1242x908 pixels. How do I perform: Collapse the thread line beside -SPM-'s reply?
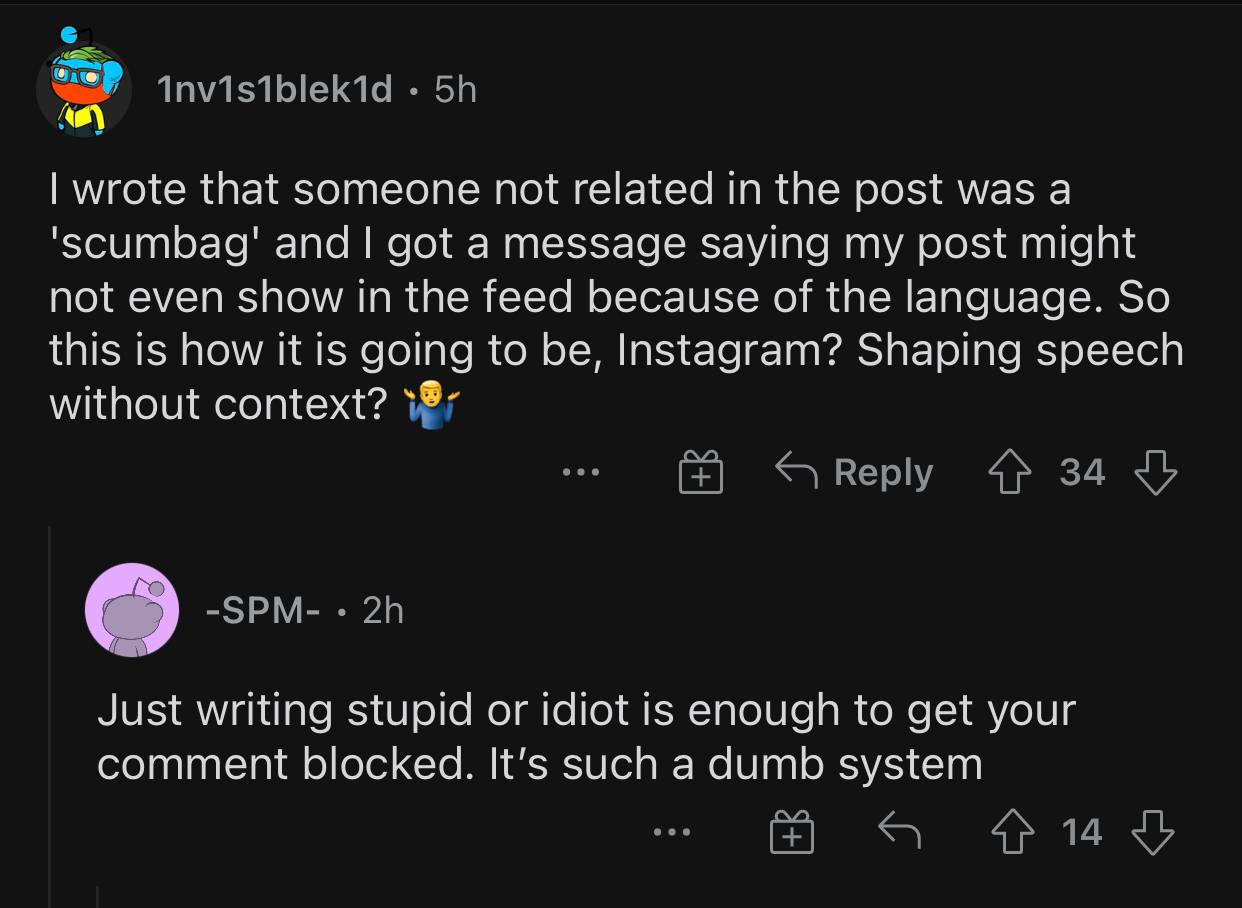[50, 720]
